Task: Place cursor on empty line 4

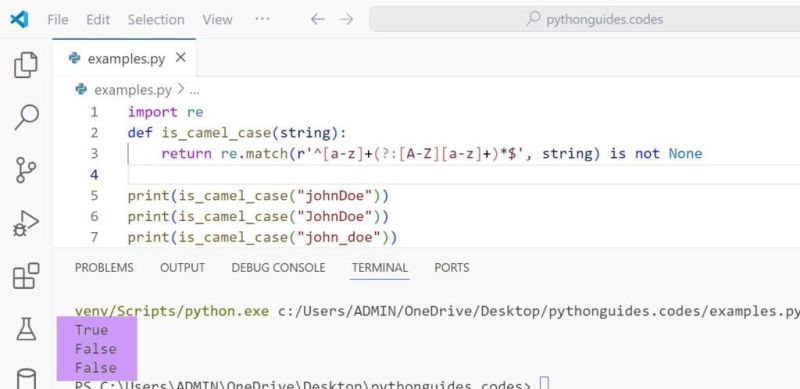Action: pyautogui.click(x=464, y=175)
